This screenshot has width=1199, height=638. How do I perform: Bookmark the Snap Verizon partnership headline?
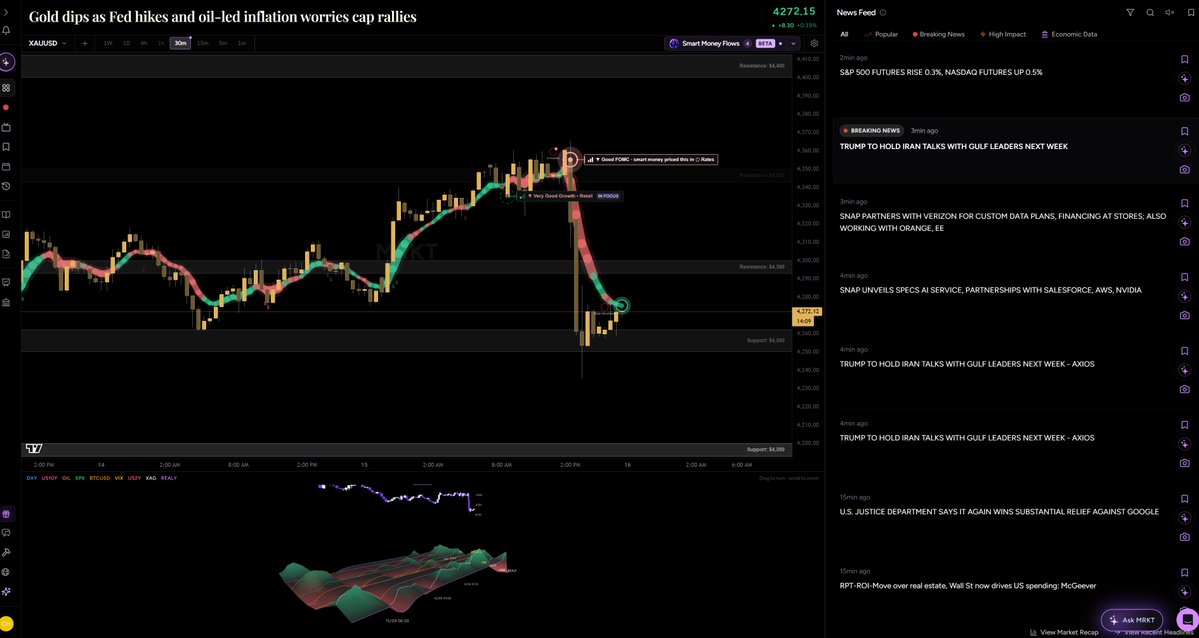pyautogui.click(x=1184, y=202)
